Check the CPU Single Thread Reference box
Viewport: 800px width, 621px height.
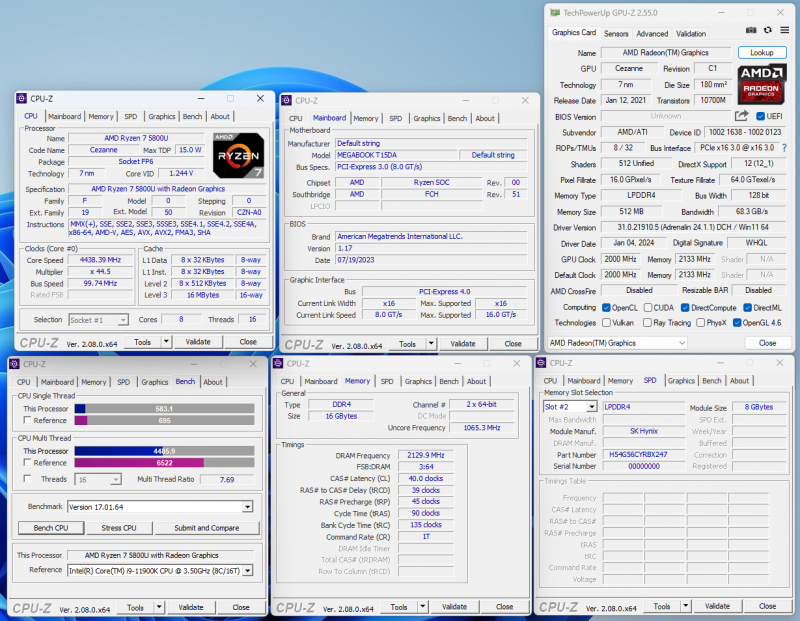[26, 420]
